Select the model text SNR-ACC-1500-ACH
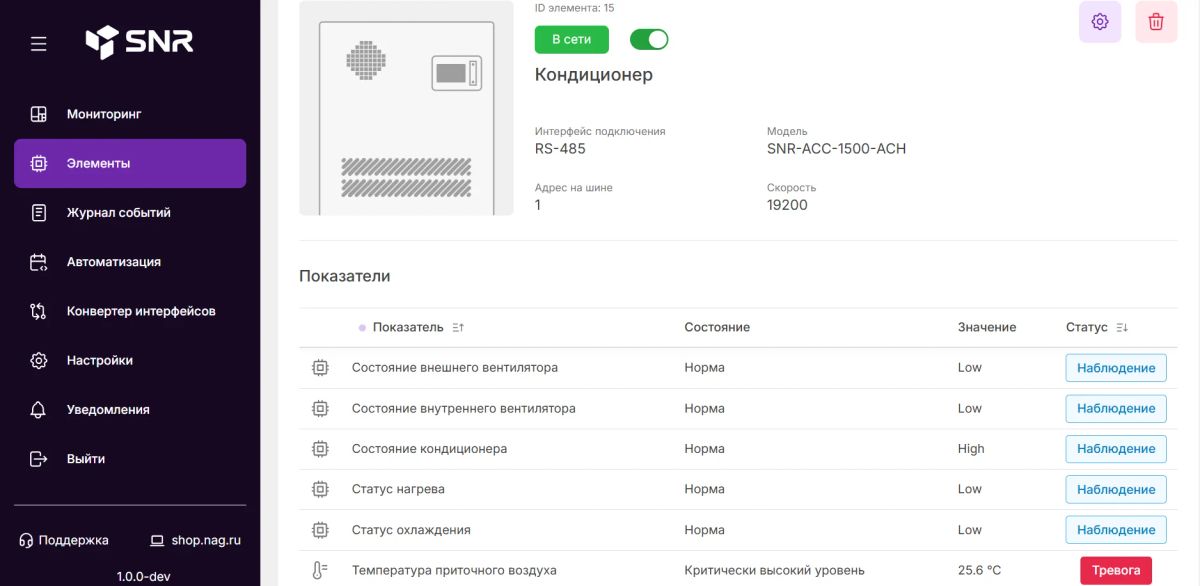The width and height of the screenshot is (1200, 586). pyautogui.click(x=836, y=149)
